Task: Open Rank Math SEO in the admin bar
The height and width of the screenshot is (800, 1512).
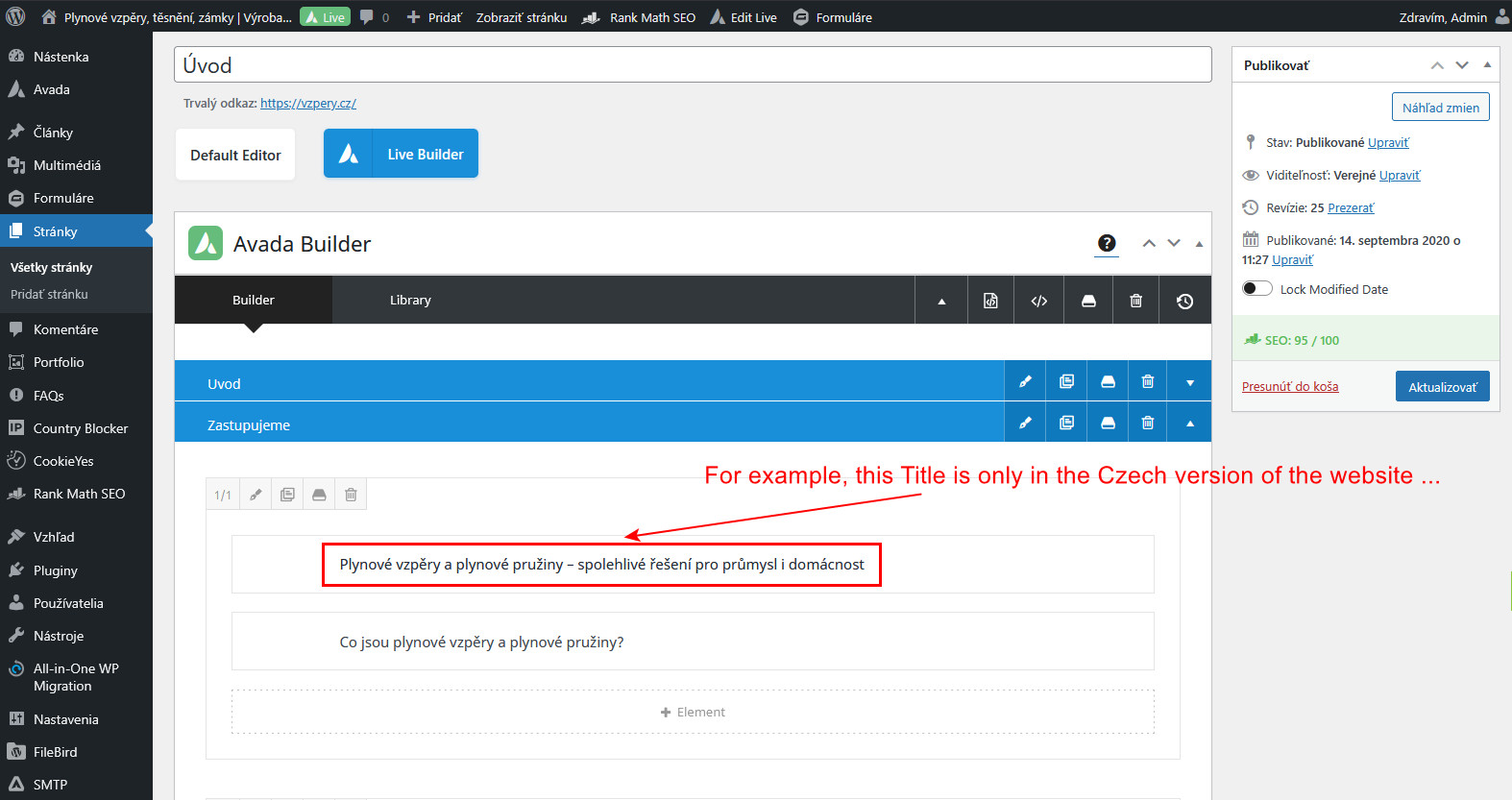Action: point(639,17)
